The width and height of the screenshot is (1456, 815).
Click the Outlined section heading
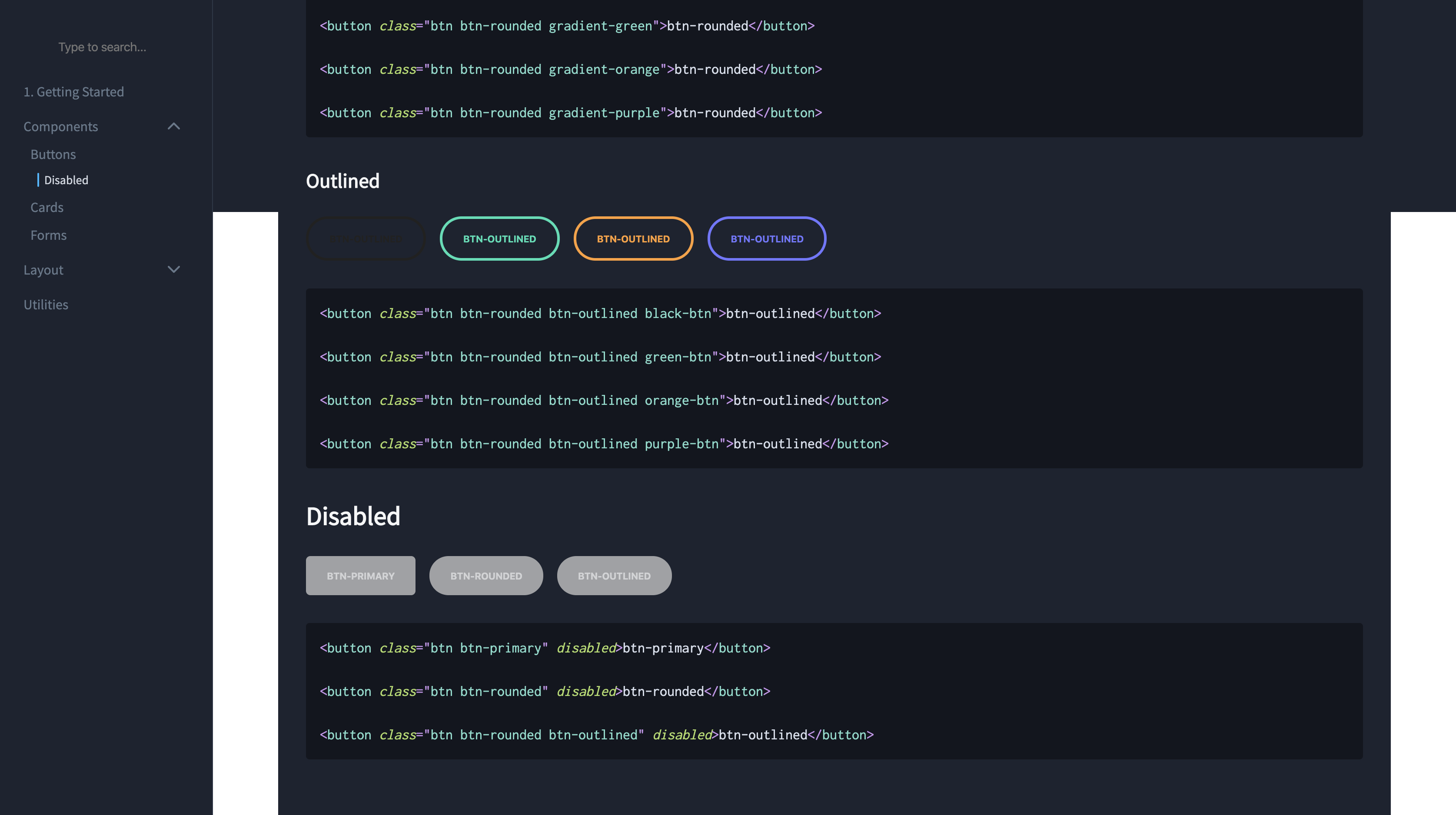[x=342, y=181]
